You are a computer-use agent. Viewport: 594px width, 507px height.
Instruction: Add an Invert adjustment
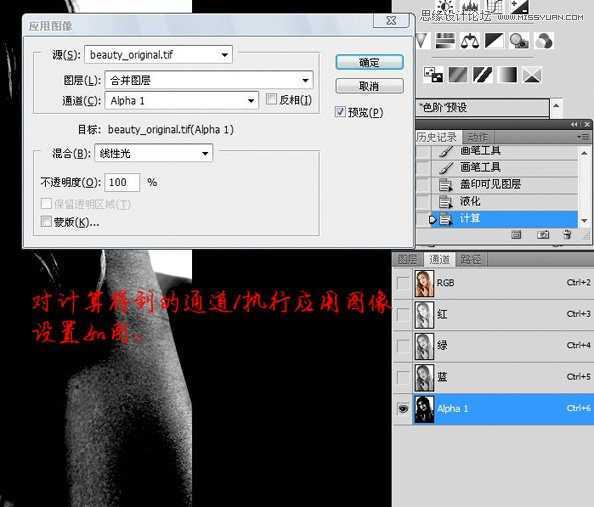(x=433, y=75)
